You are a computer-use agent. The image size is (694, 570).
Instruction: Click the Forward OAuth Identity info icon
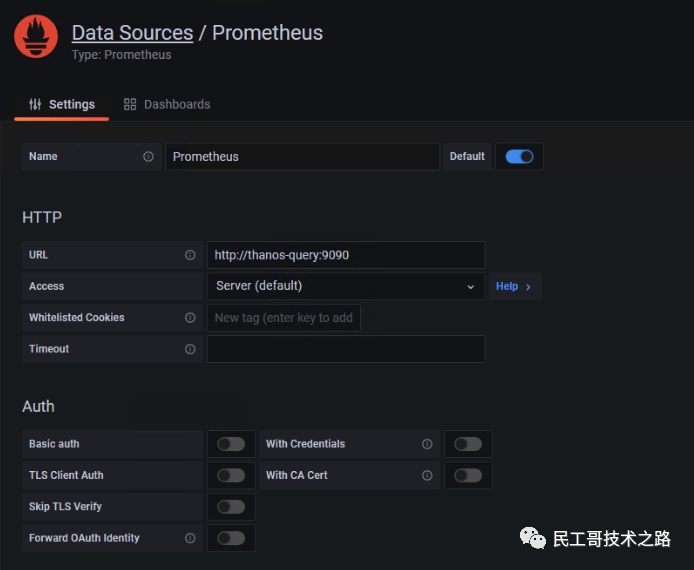tap(190, 538)
